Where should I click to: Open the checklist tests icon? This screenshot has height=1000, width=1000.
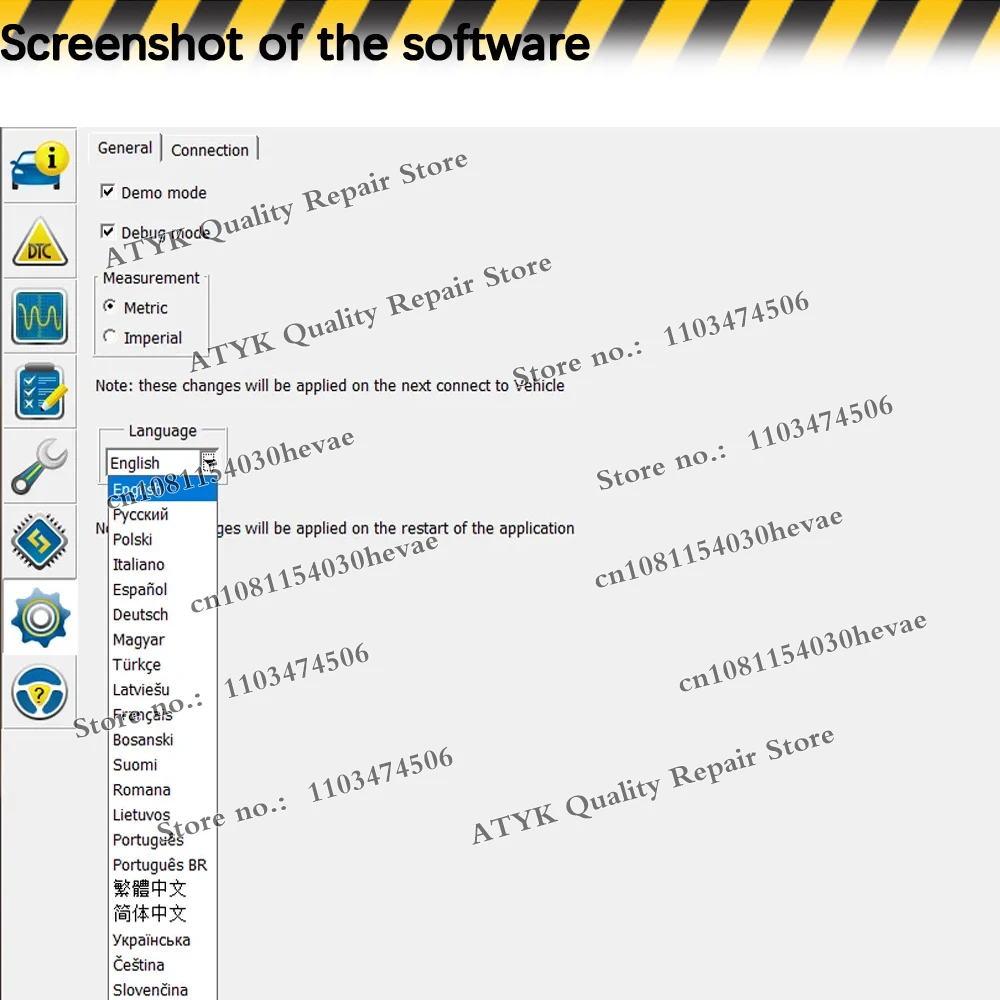[40, 392]
